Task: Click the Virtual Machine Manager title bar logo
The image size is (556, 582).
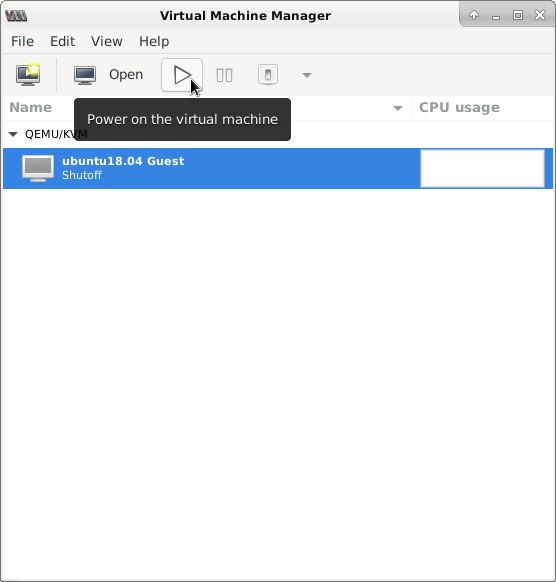Action: point(16,16)
